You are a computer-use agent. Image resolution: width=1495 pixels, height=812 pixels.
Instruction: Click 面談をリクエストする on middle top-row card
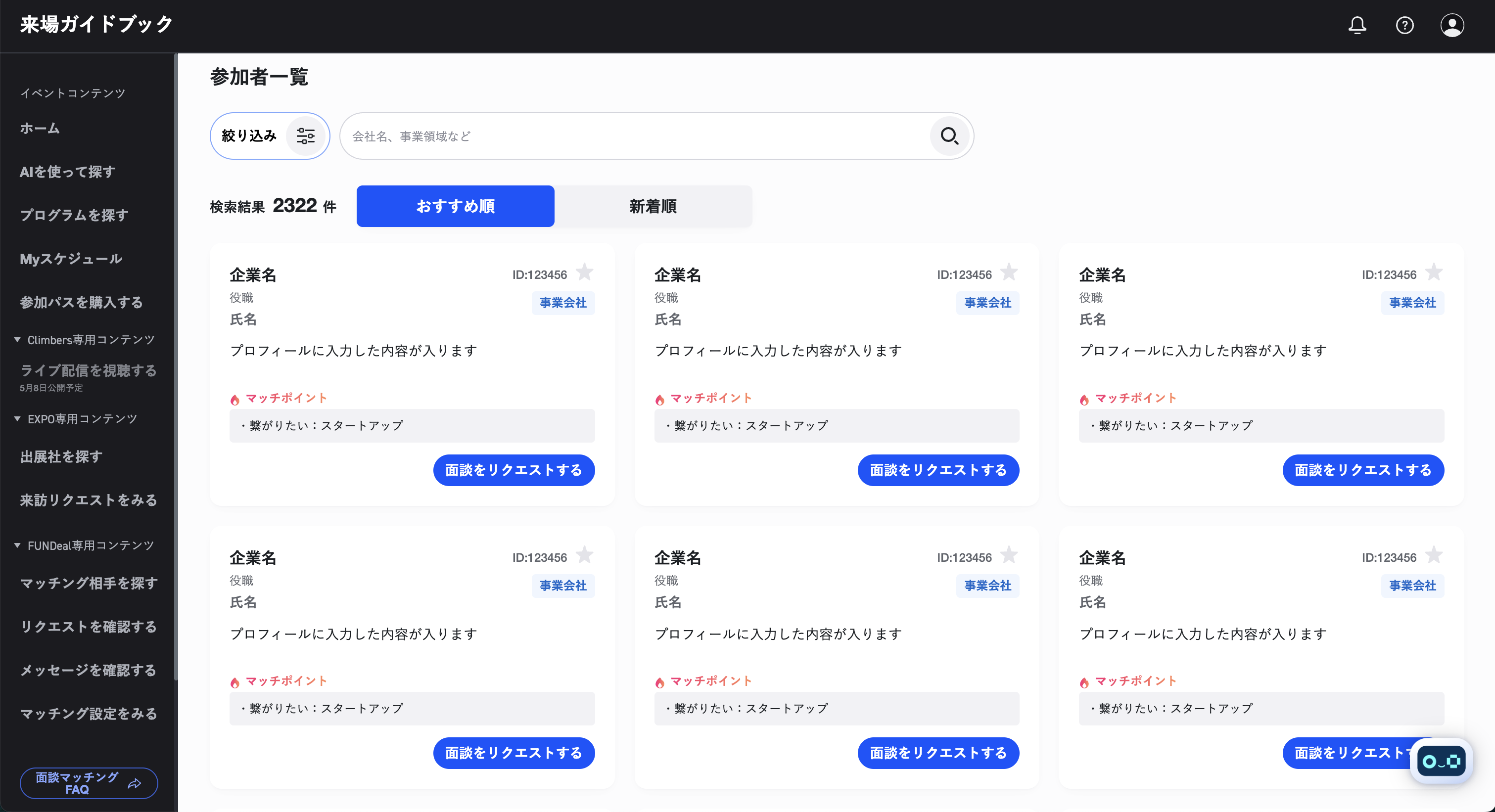pyautogui.click(x=938, y=470)
